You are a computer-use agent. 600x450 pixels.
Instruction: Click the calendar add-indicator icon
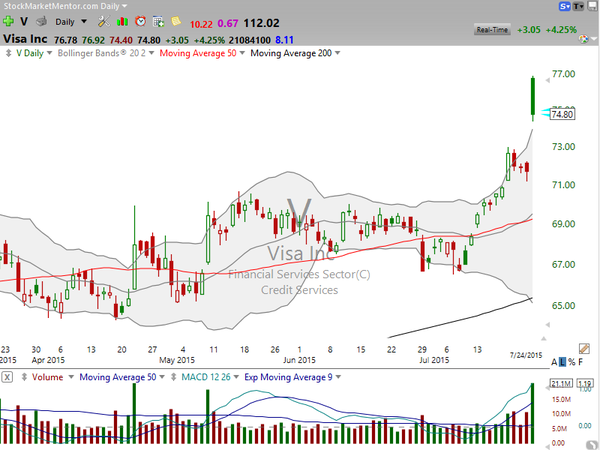pos(158,21)
